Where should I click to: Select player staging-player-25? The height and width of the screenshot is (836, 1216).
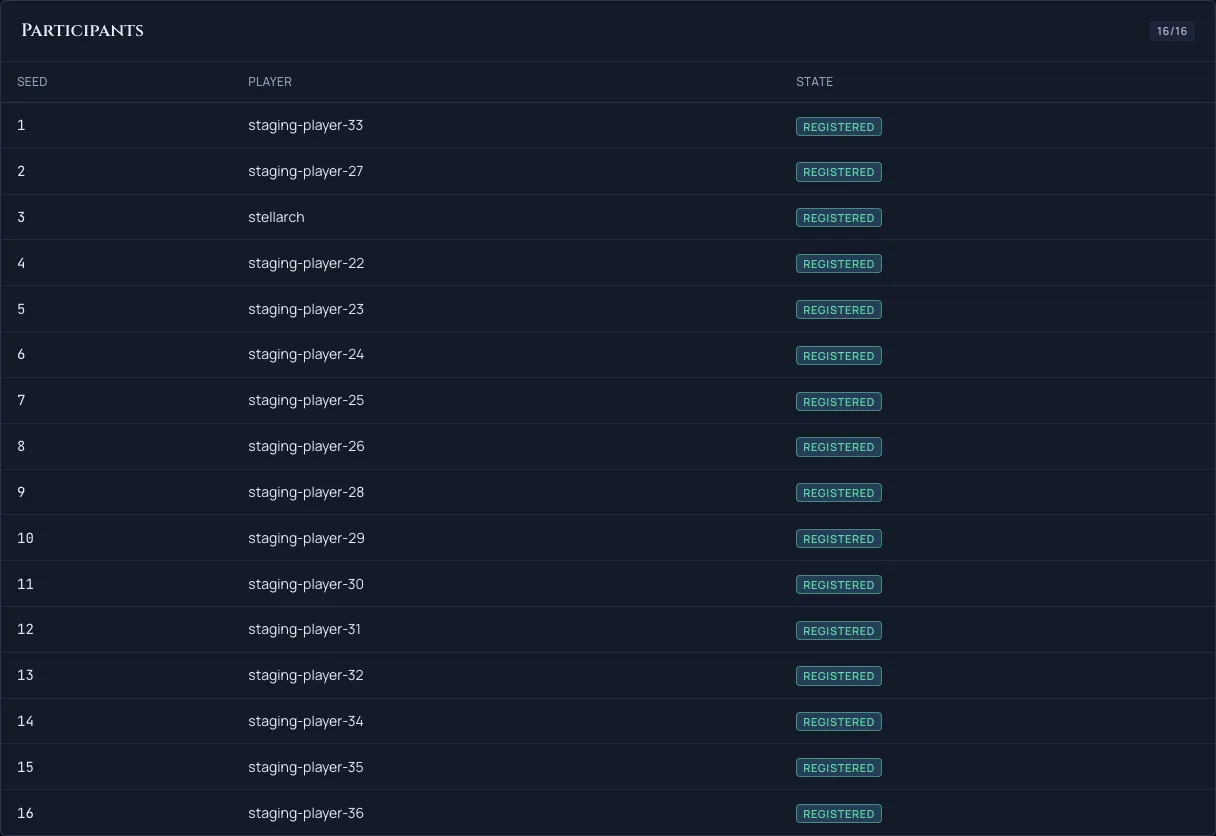tap(306, 401)
